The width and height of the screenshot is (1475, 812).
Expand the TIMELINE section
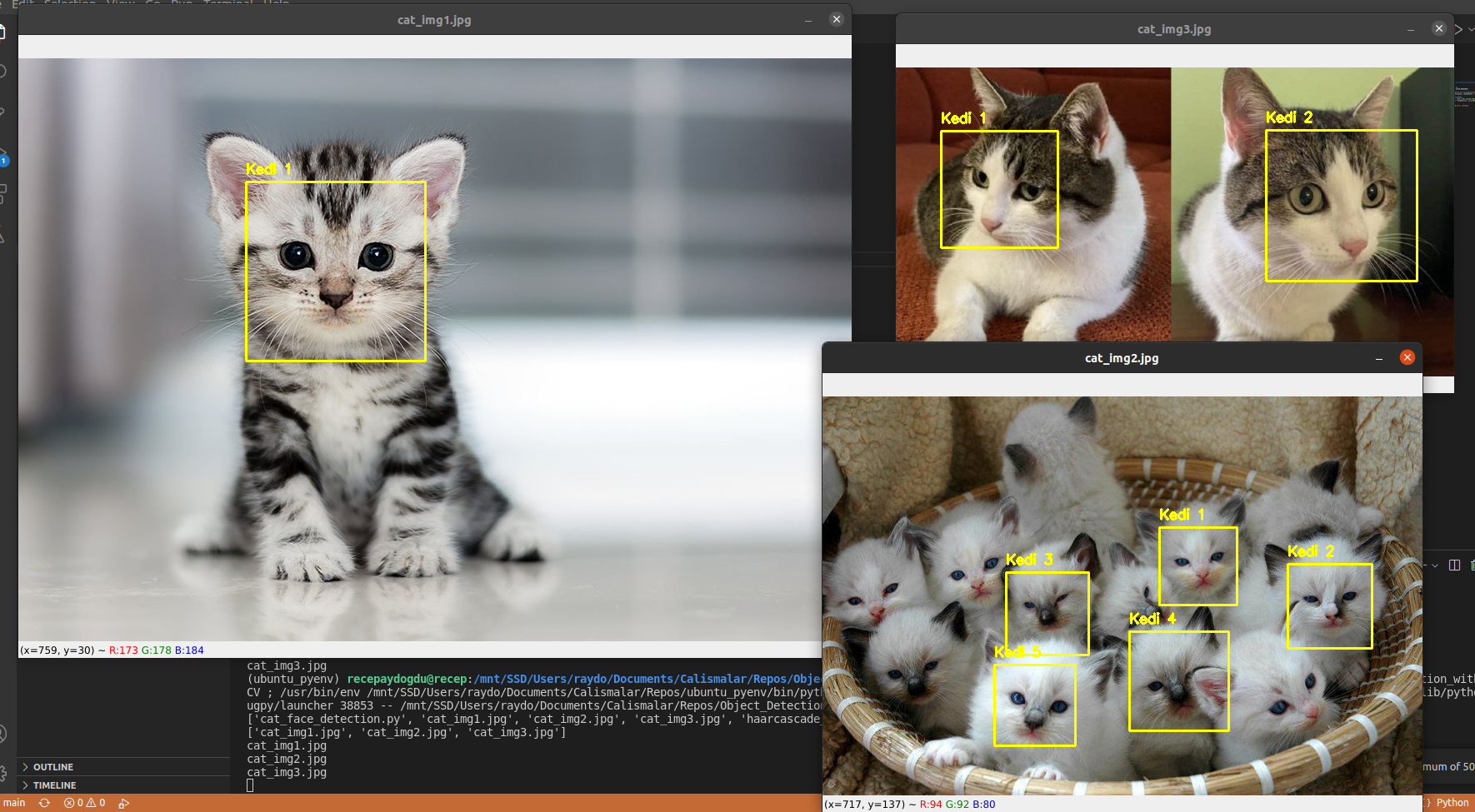[x=123, y=785]
